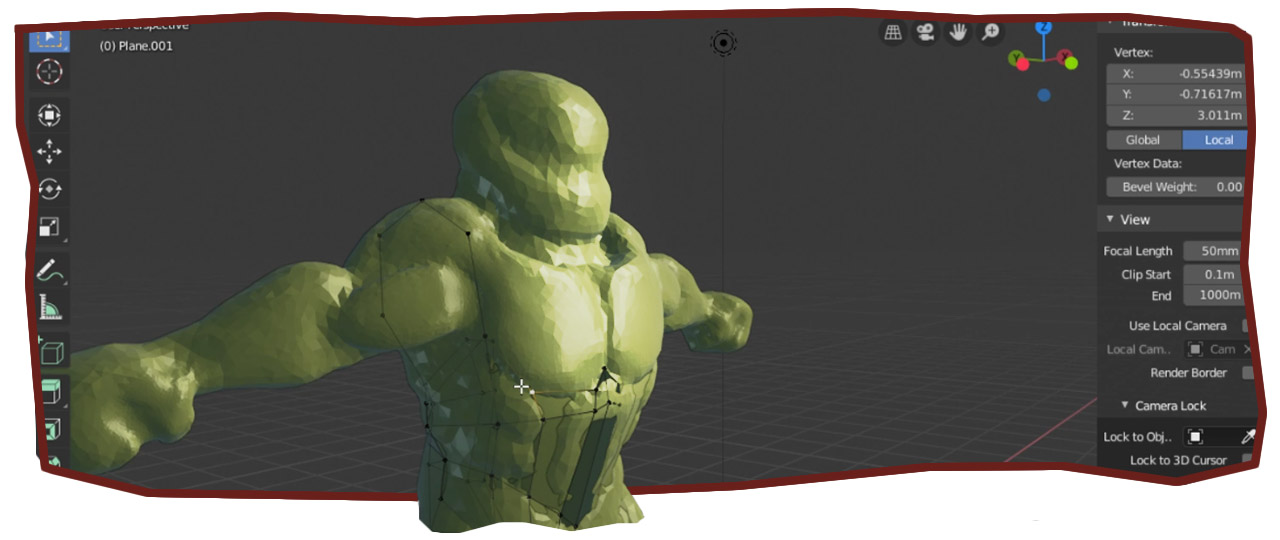Adjust the Bevel Weight slider
The height and width of the screenshot is (540, 1280).
[1177, 187]
